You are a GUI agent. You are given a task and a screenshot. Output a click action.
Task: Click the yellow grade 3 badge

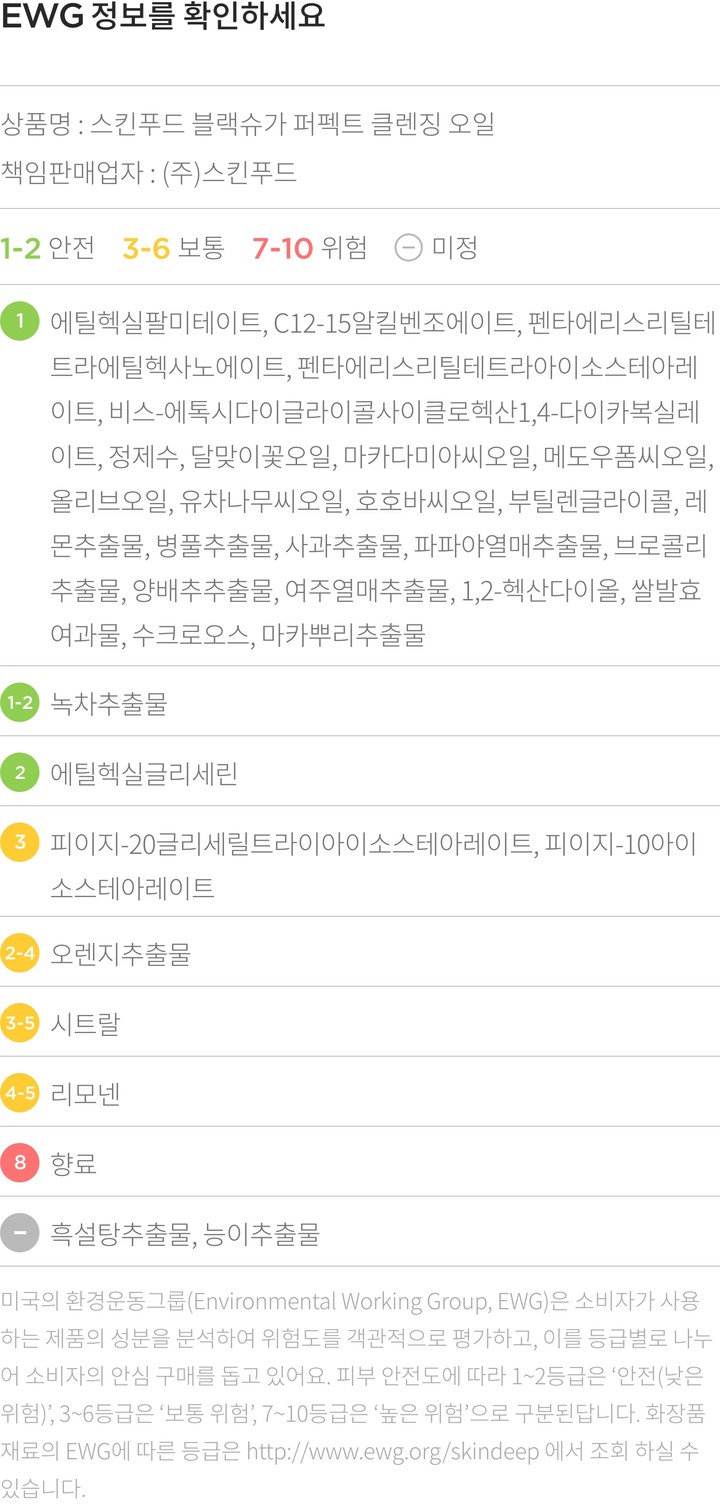pos(20,843)
